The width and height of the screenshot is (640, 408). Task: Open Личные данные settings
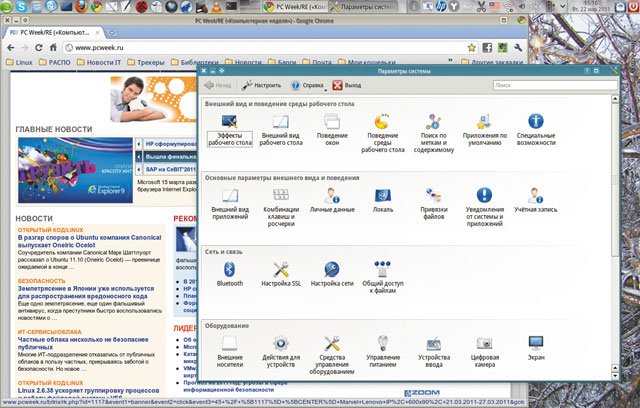[x=332, y=201]
